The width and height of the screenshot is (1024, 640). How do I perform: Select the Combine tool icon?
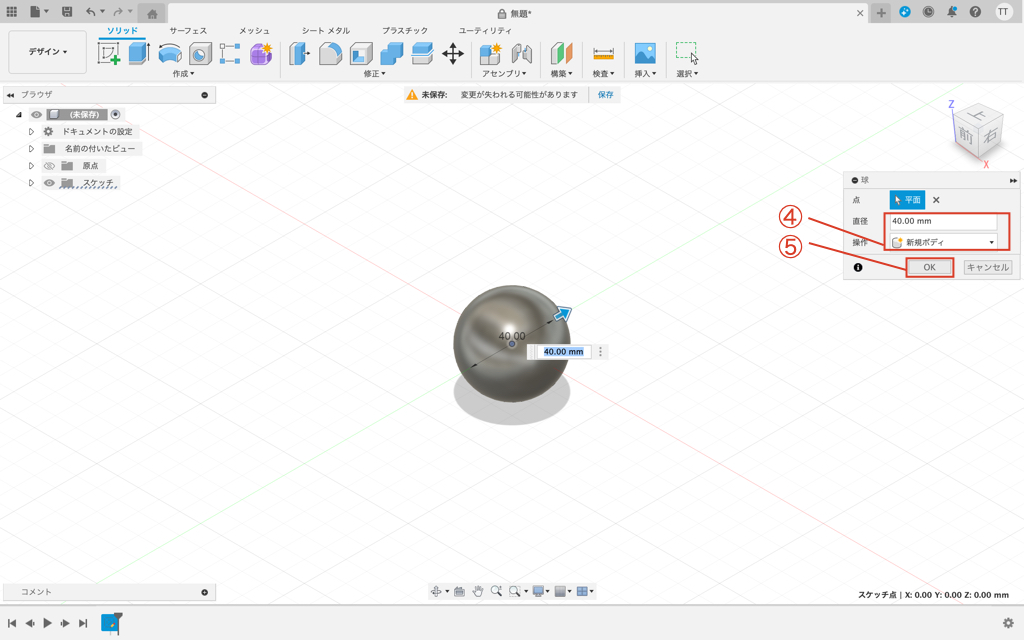point(391,54)
